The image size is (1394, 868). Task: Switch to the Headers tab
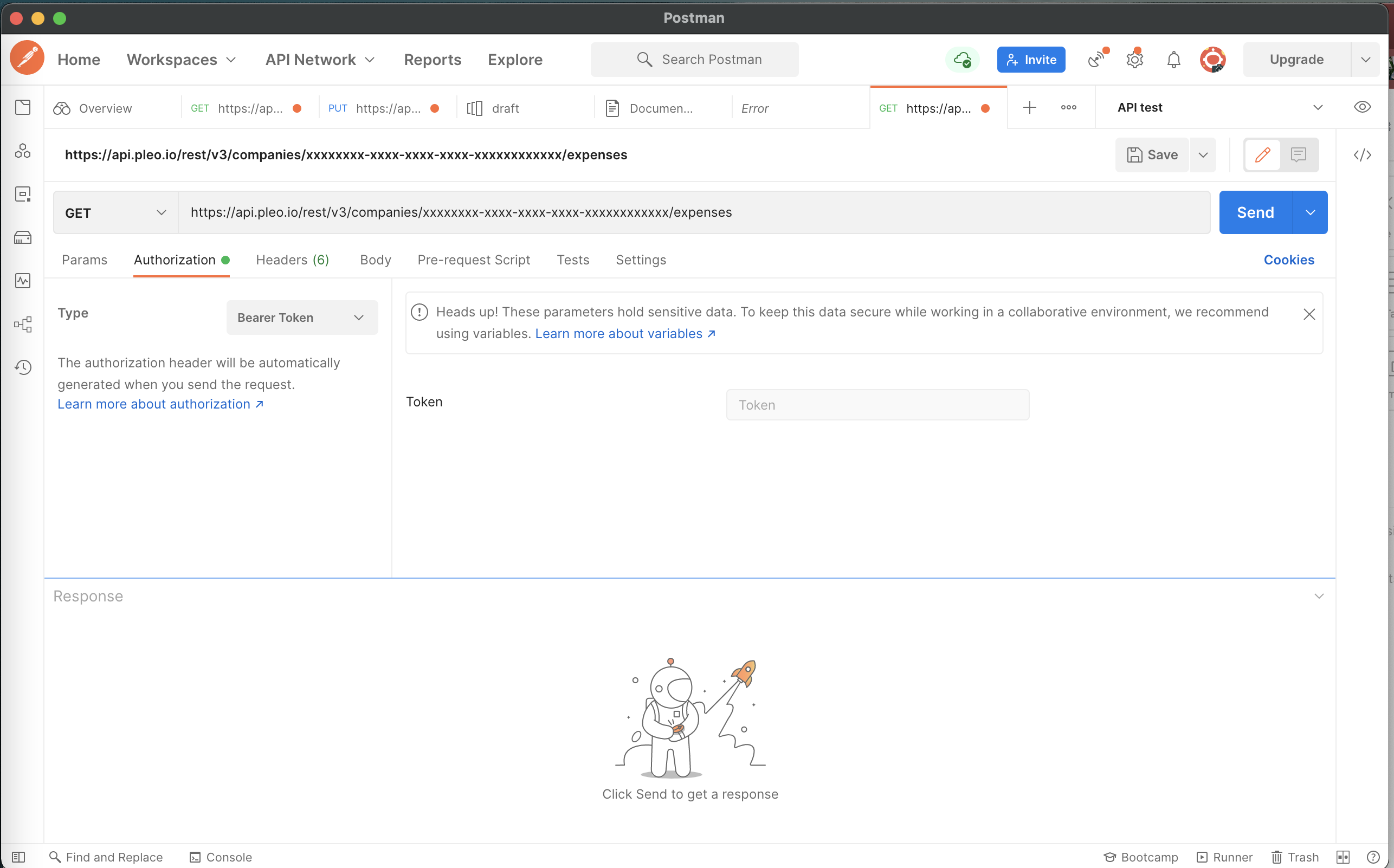(x=292, y=260)
